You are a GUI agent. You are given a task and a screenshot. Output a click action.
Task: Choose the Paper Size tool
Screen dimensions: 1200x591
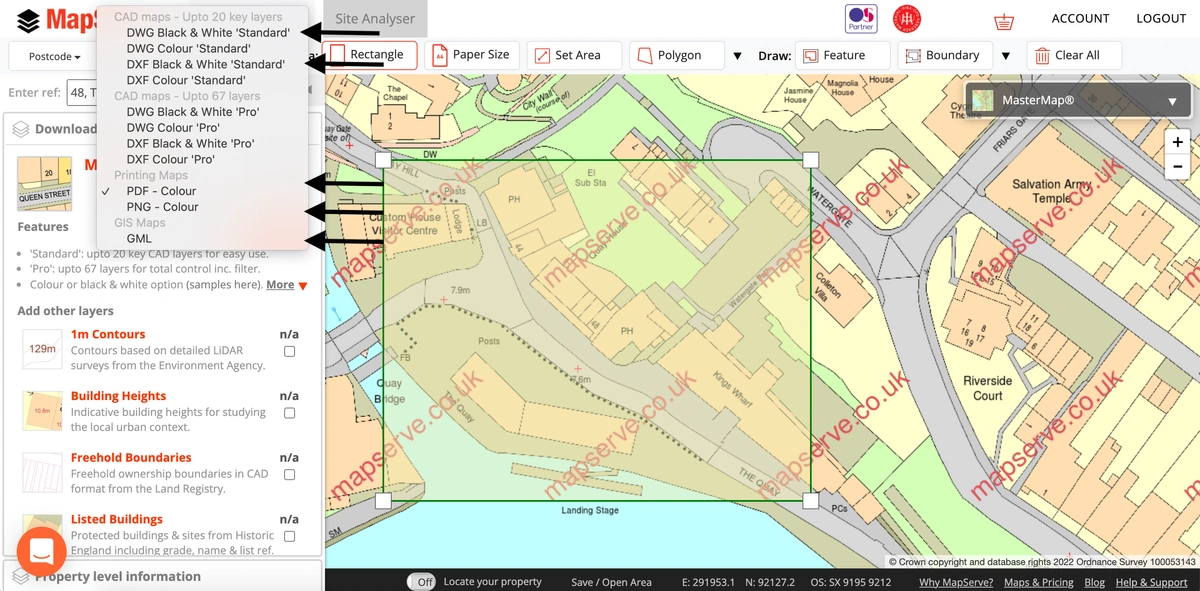tap(472, 55)
